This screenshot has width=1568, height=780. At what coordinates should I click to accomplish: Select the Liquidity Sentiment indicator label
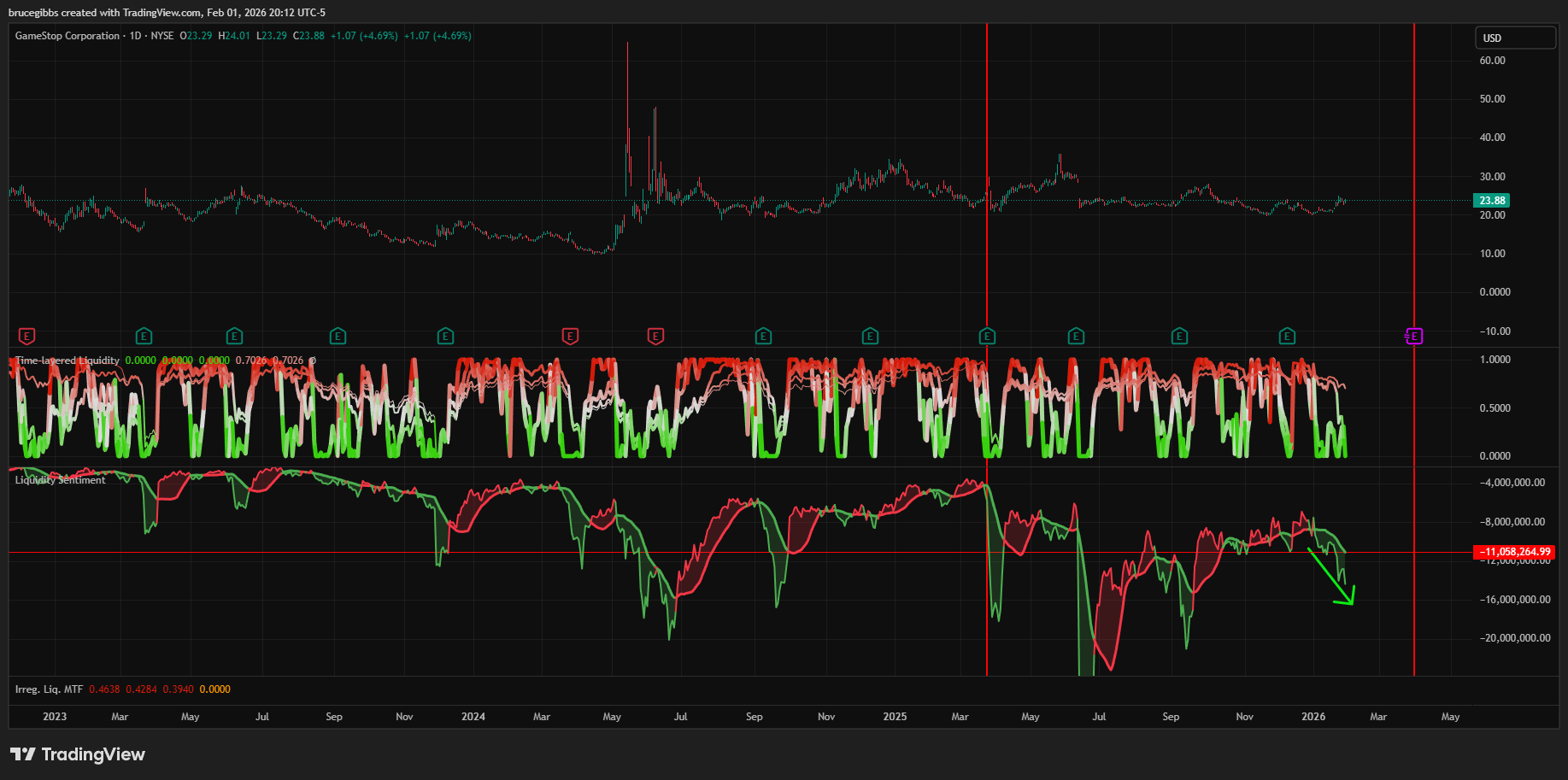61,480
